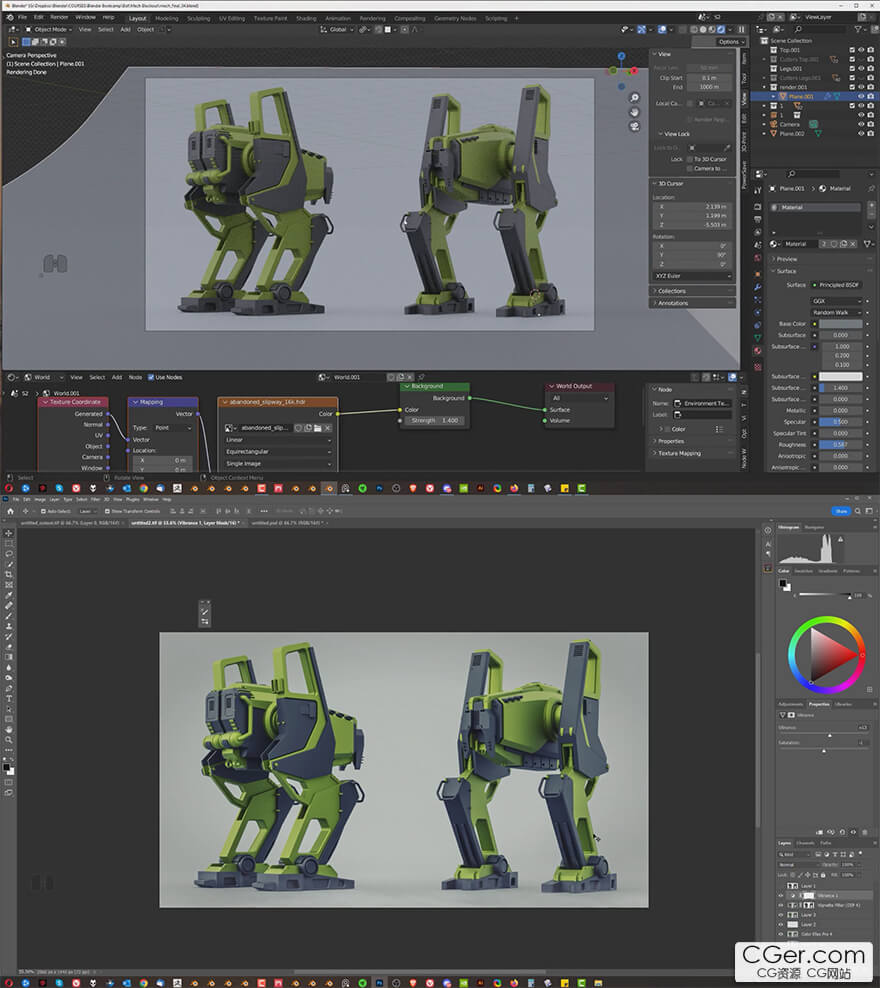Screen dimensions: 880x988
Task: Hide Legs.001 collection via eye icon
Action: 861,69
